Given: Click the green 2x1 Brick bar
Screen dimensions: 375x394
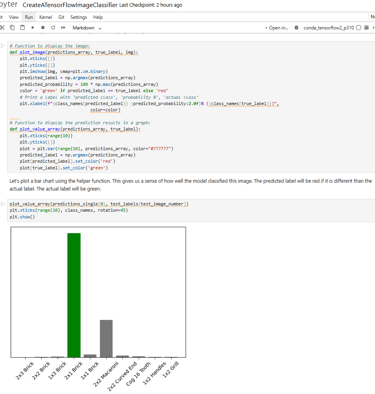Looking at the screenshot, I should [74, 295].
